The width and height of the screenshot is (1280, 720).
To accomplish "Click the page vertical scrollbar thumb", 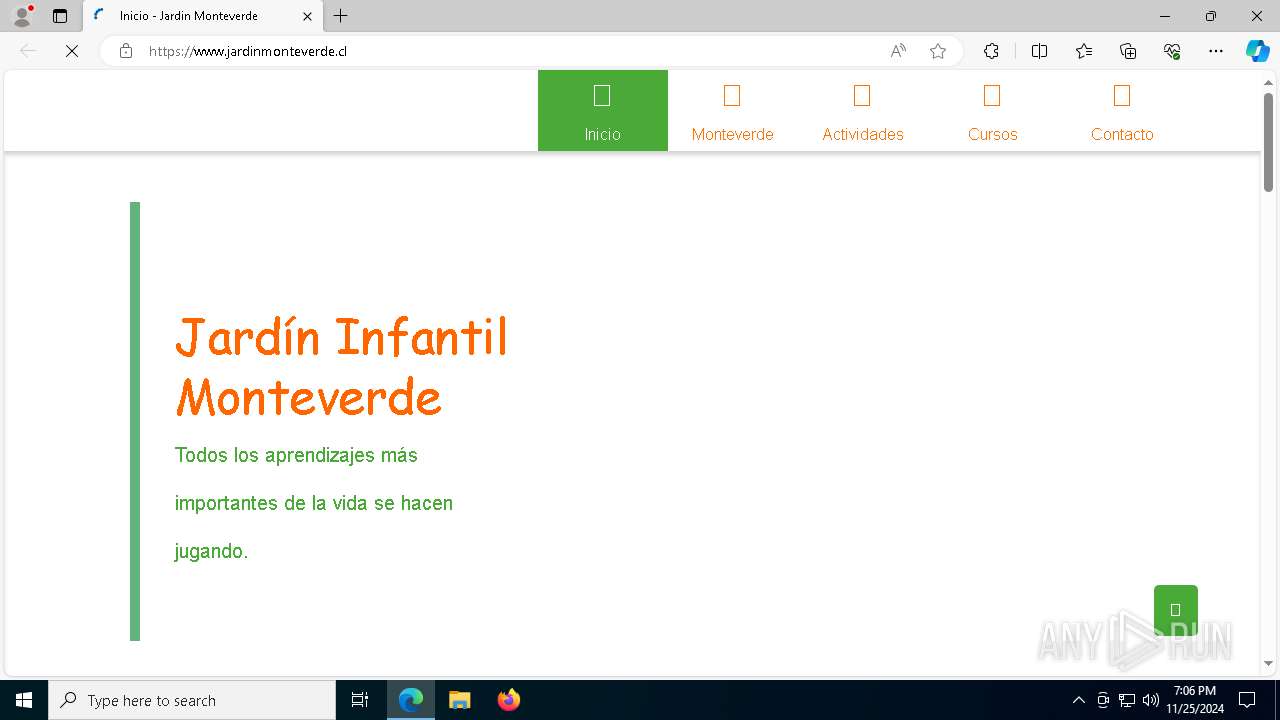I will click(1268, 142).
